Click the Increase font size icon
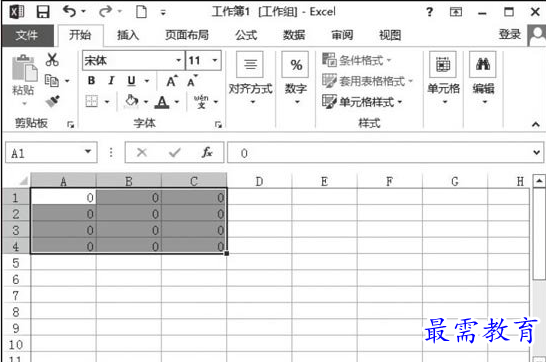The height and width of the screenshot is (362, 546). click(172, 81)
